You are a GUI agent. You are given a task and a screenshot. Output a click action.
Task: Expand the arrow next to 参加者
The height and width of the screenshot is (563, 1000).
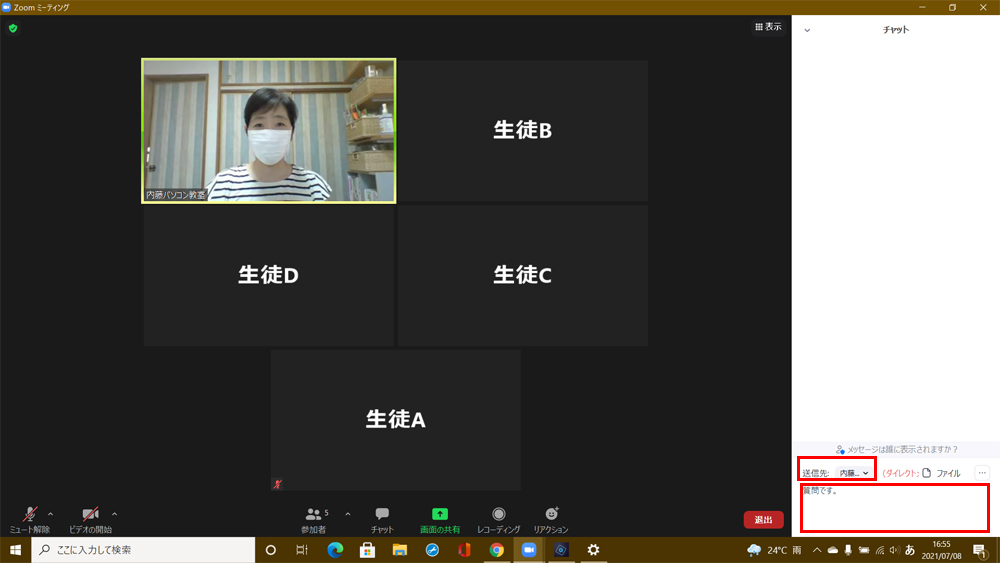348,514
